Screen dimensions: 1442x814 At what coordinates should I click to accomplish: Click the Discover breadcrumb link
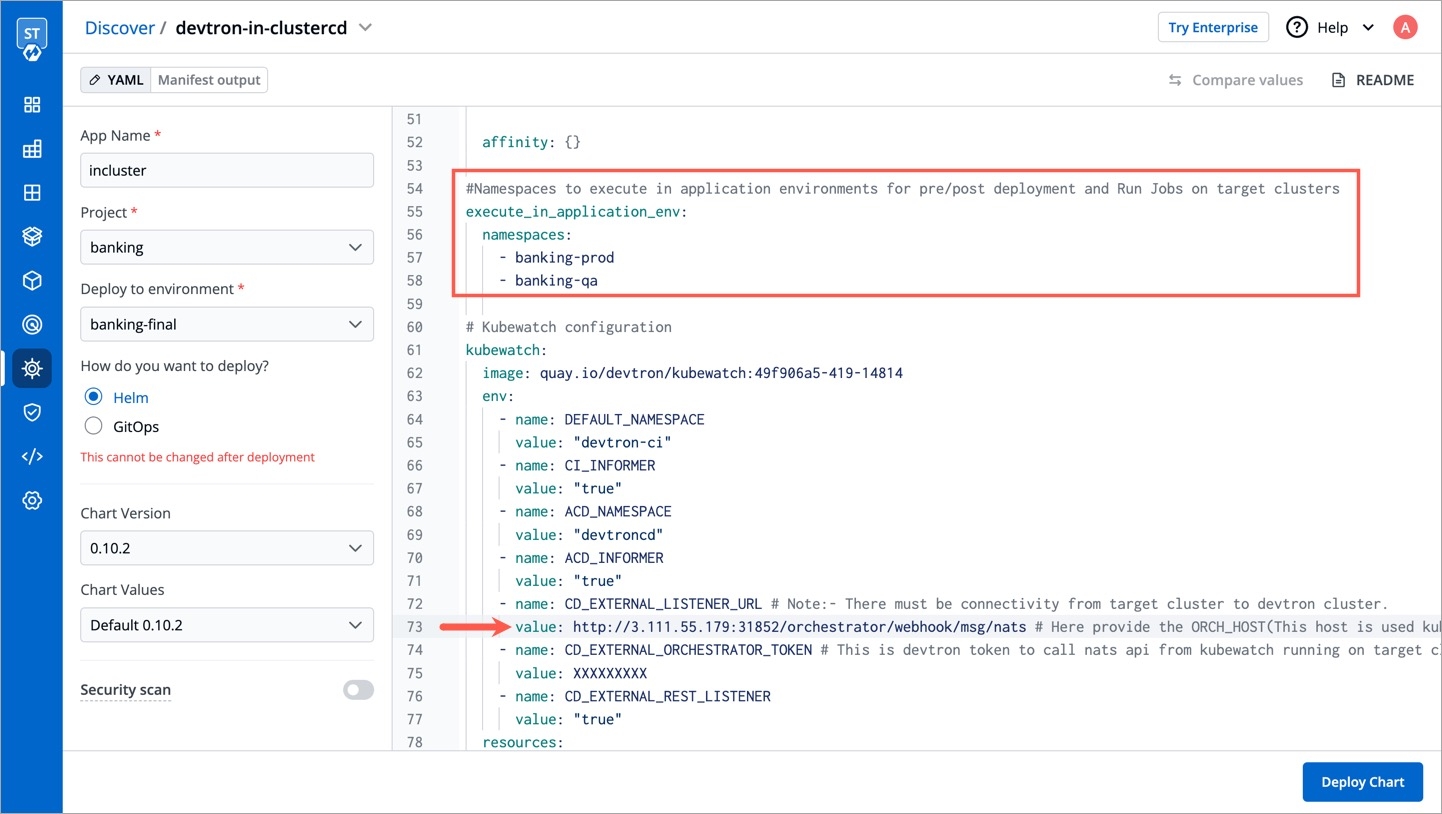119,28
